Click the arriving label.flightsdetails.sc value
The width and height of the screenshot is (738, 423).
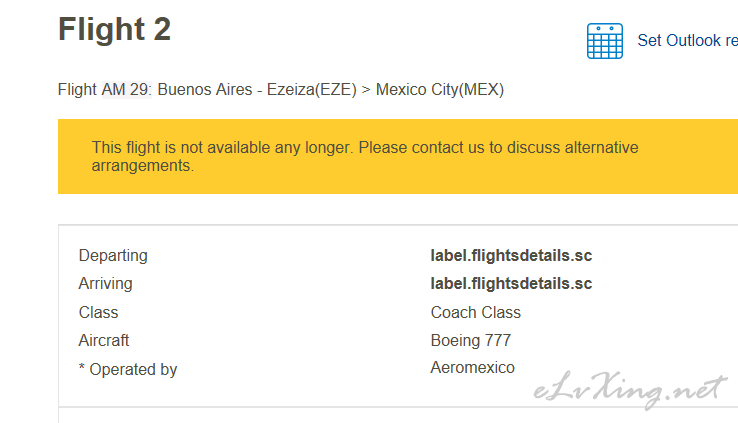(511, 284)
